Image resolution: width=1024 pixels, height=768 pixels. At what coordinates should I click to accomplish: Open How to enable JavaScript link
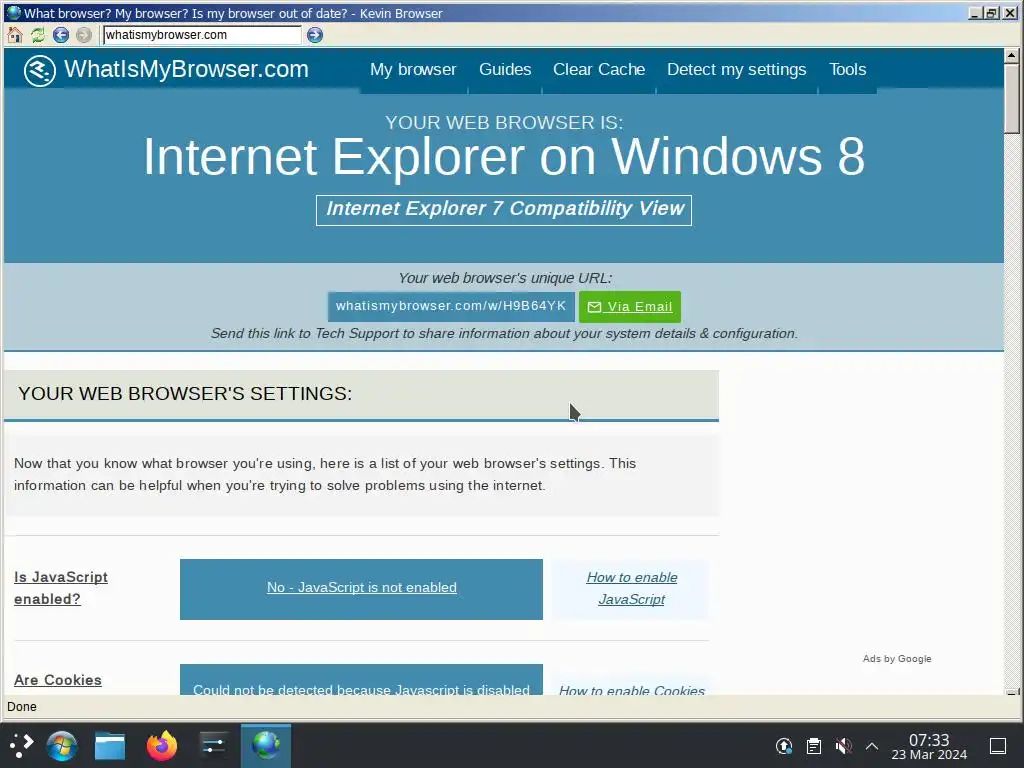632,588
